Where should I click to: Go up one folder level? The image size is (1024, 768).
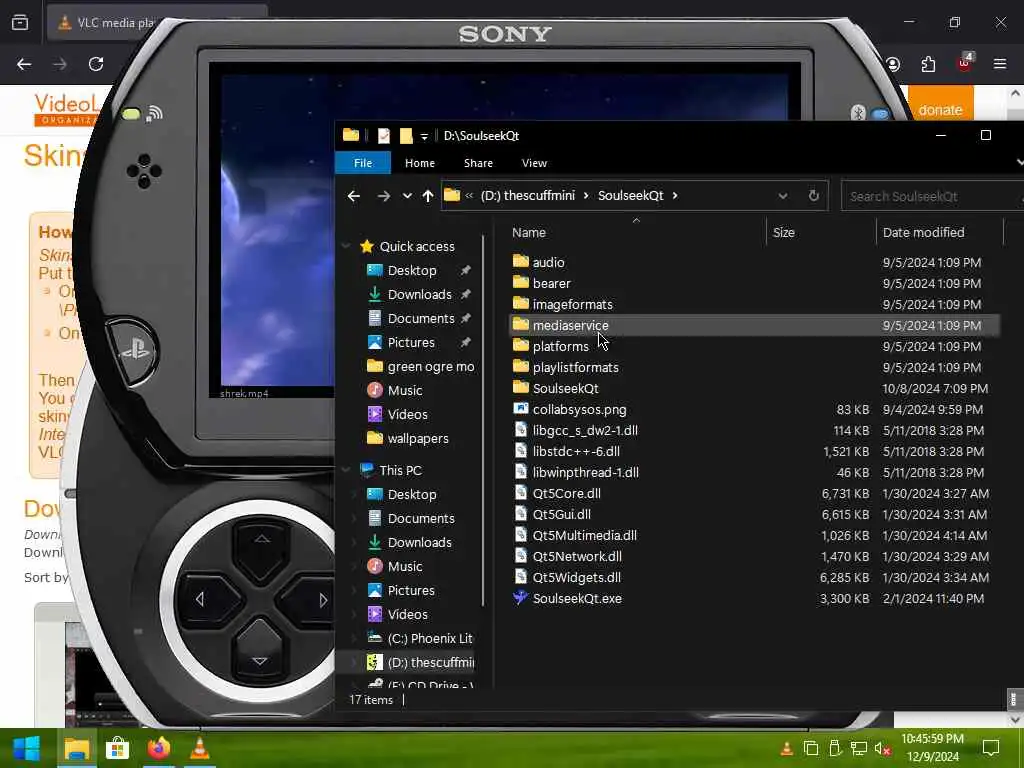pos(428,195)
